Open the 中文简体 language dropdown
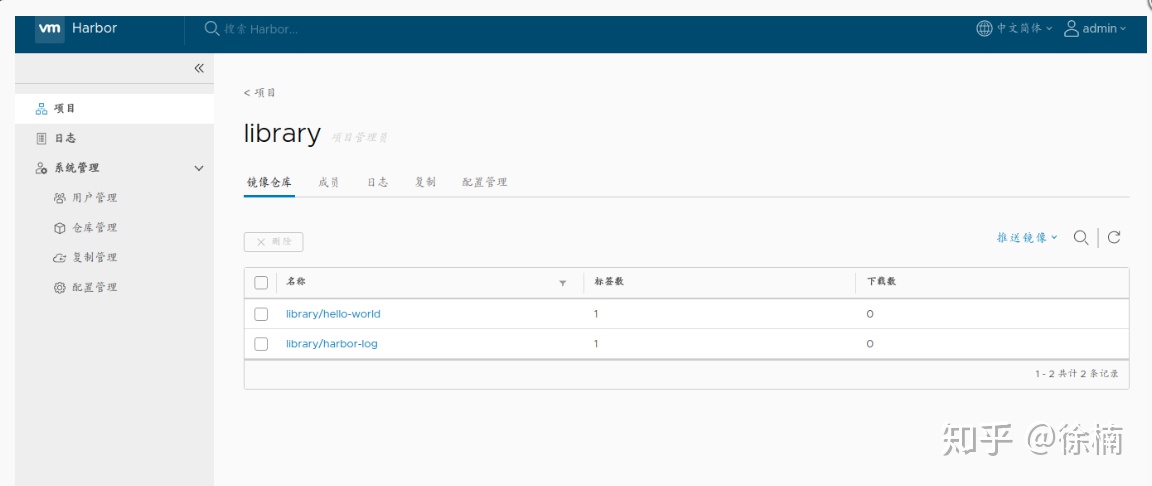The height and width of the screenshot is (486, 1152). point(1024,29)
